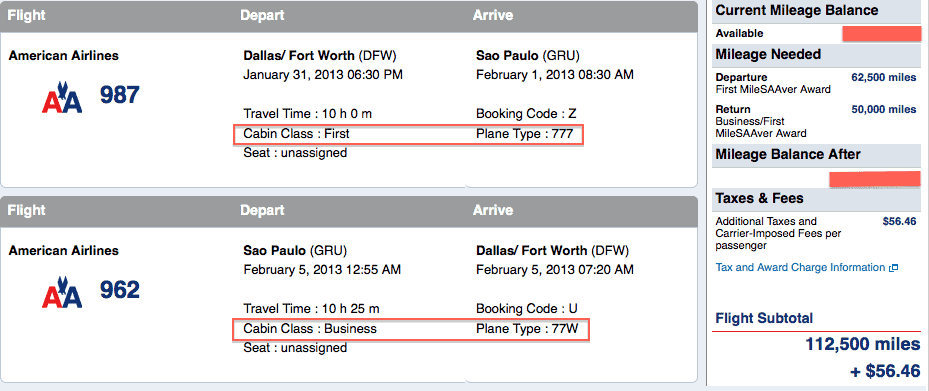Click the American Airlines logo for flight 962
This screenshot has height=391, width=929.
click(62, 291)
